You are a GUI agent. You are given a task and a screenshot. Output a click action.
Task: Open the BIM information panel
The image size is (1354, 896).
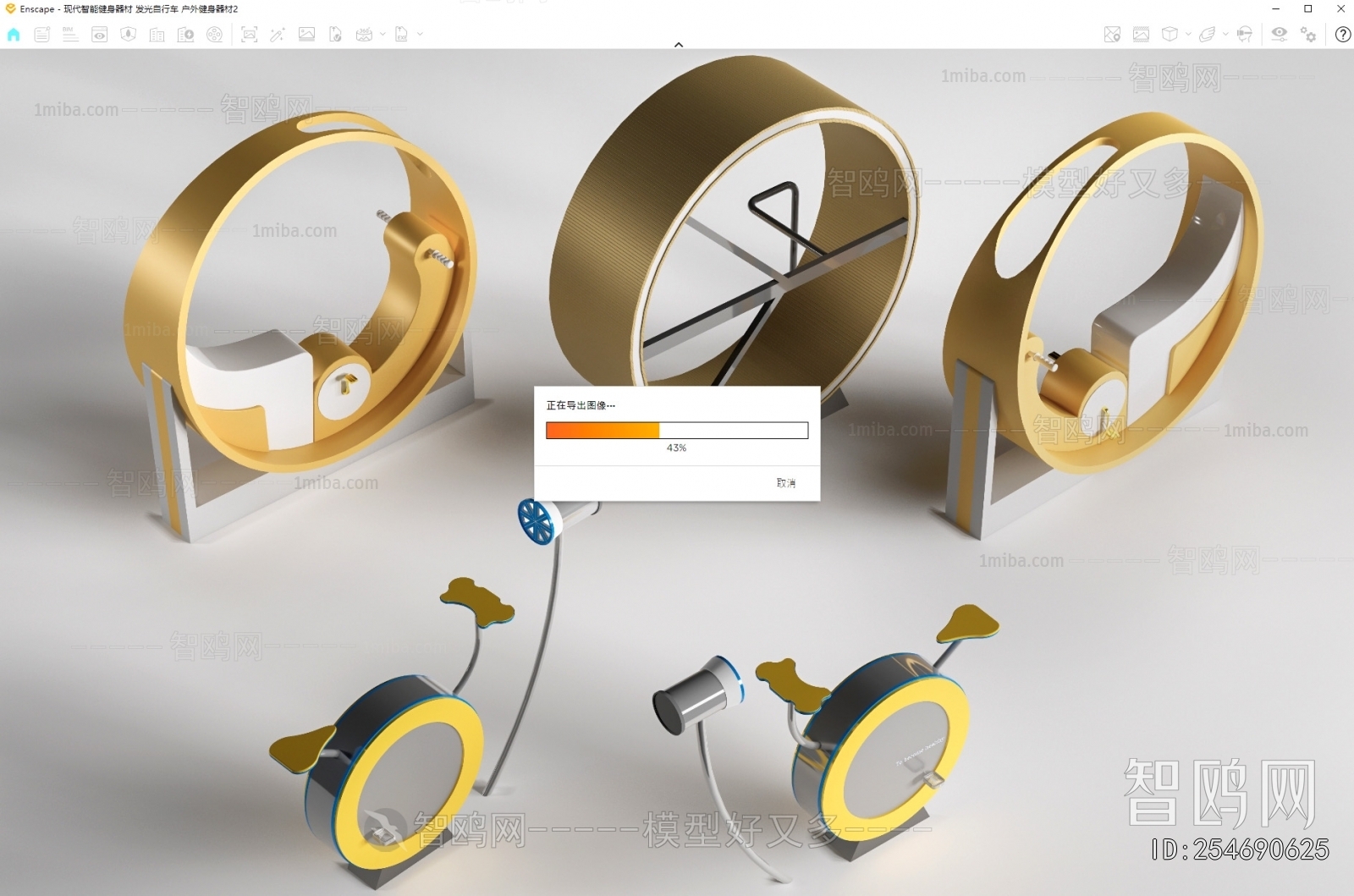[x=70, y=35]
